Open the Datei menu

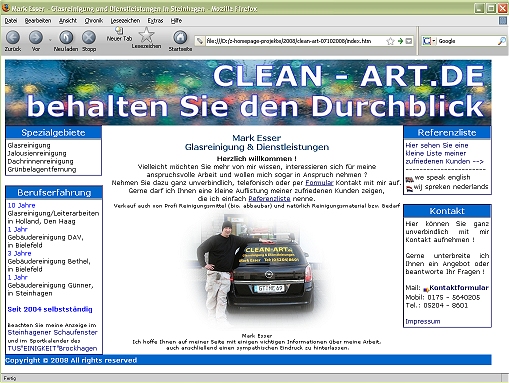coord(11,21)
